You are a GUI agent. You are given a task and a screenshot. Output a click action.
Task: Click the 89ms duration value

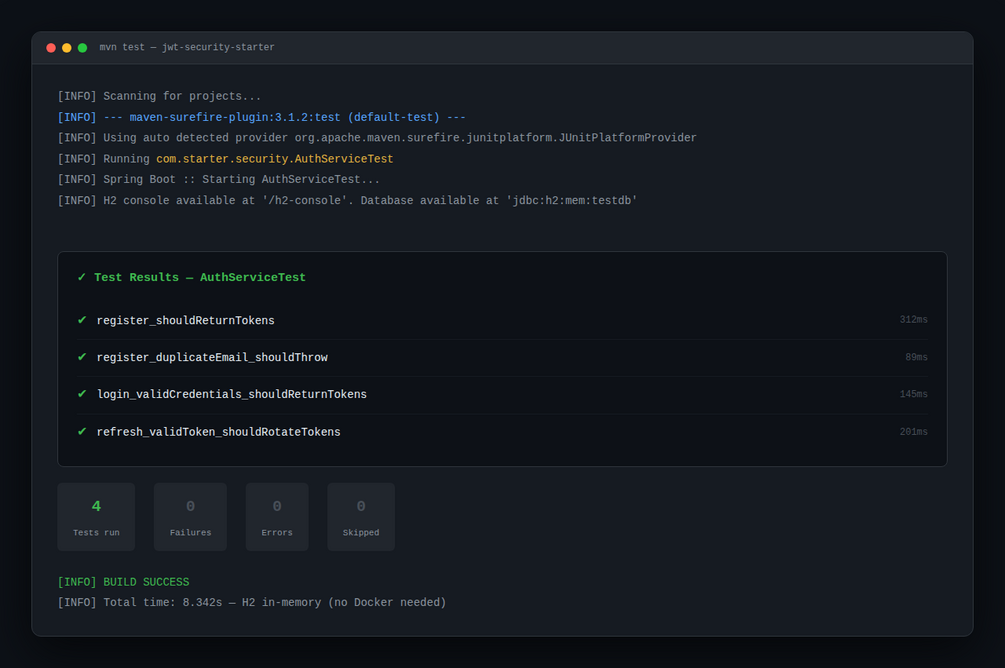click(x=917, y=357)
